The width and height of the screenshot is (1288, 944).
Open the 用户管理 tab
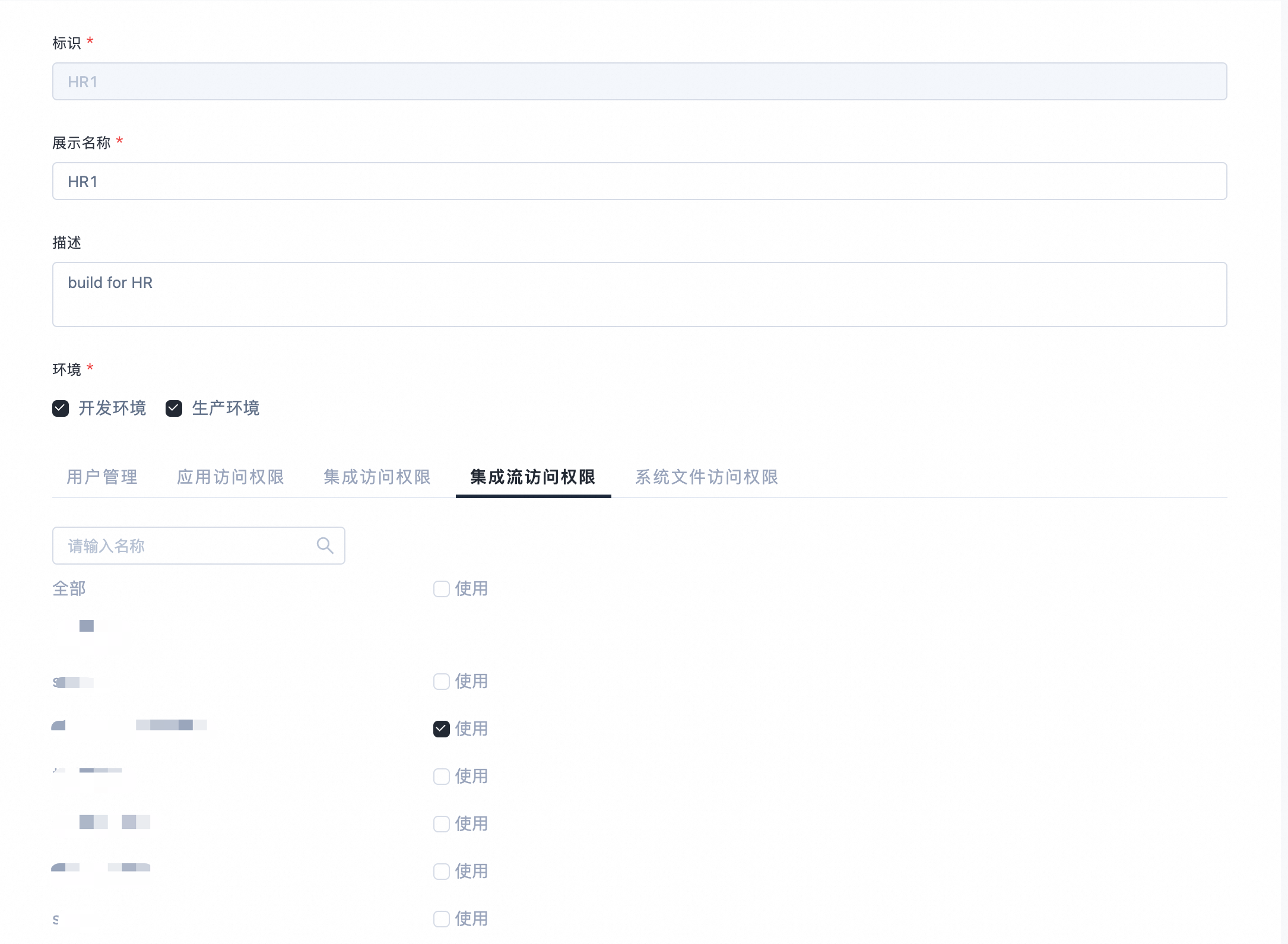(102, 477)
